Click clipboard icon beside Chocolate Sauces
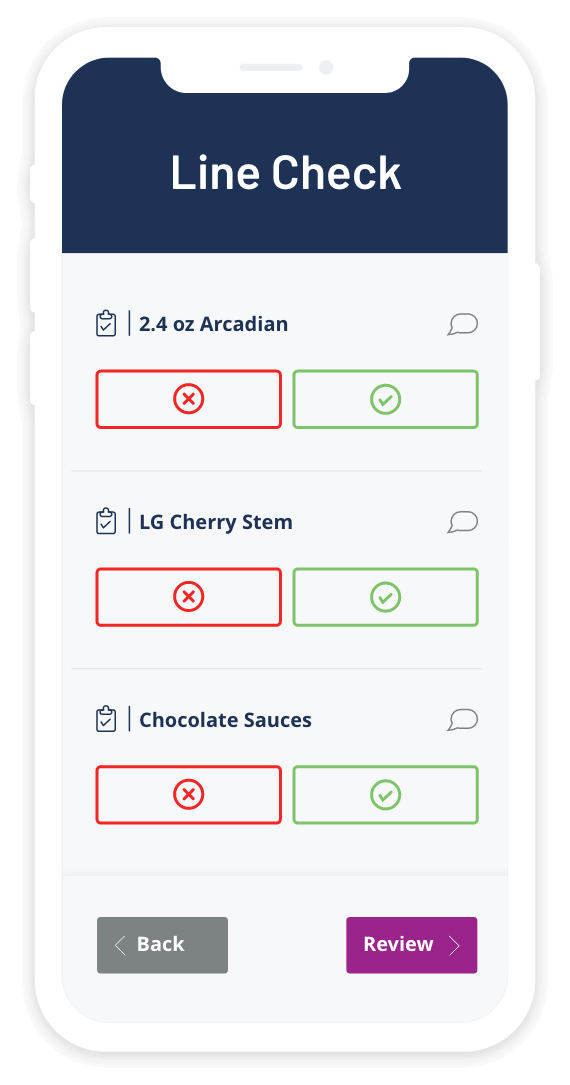The image size is (570, 1085). (x=106, y=719)
